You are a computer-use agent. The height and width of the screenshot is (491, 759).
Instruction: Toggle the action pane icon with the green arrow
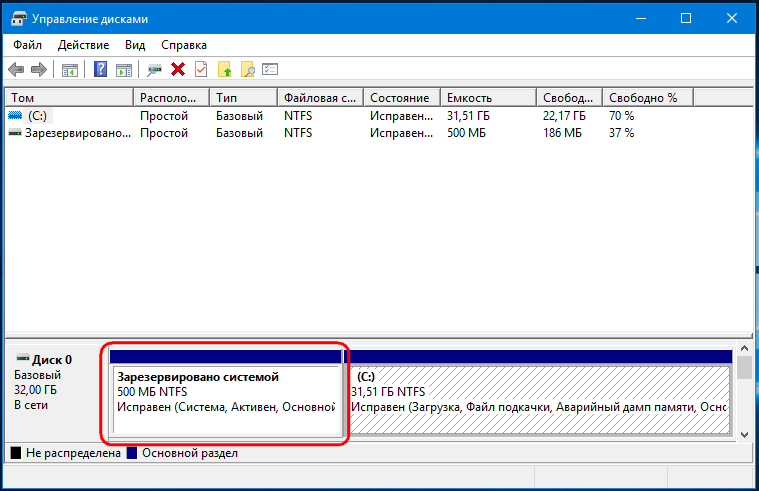pos(124,70)
